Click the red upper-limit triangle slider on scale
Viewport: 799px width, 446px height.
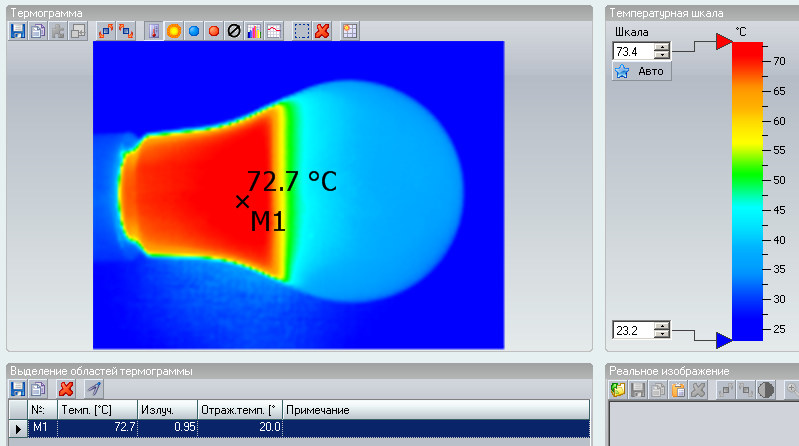click(x=724, y=41)
